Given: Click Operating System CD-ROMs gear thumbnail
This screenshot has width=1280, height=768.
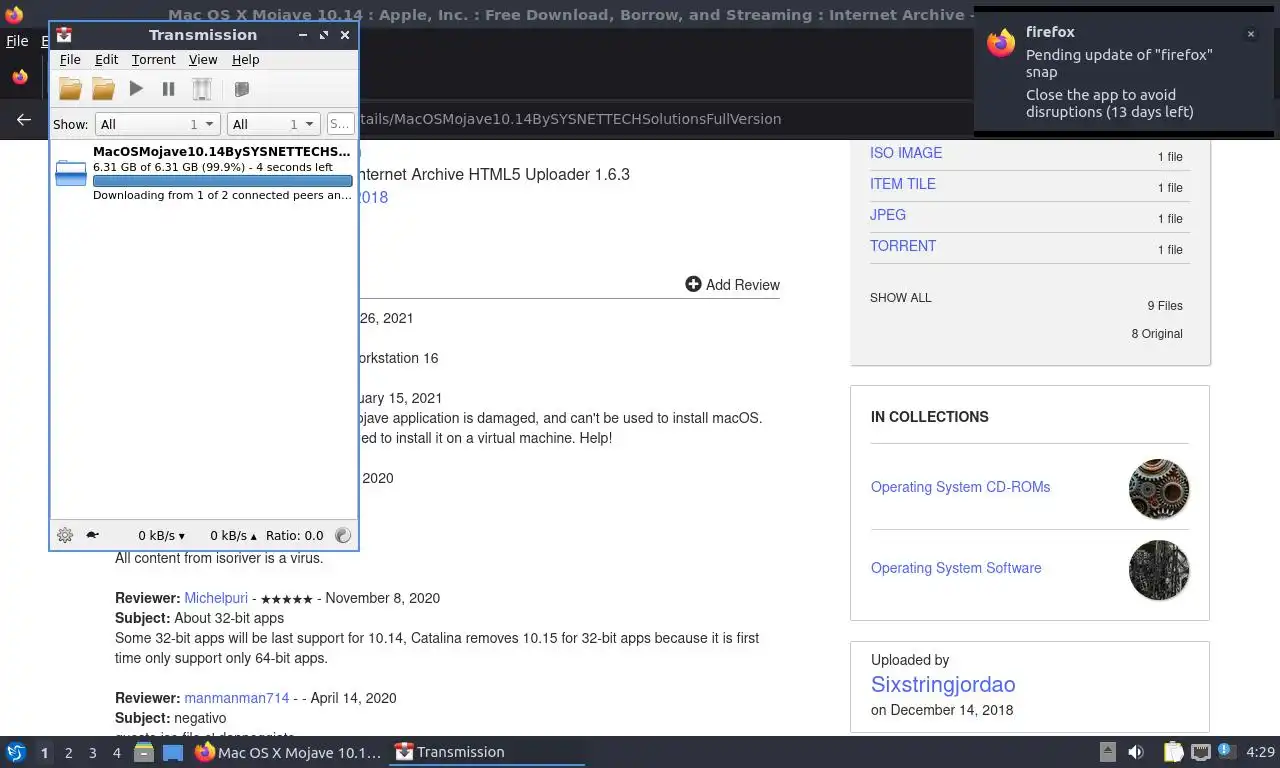Looking at the screenshot, I should [x=1159, y=489].
